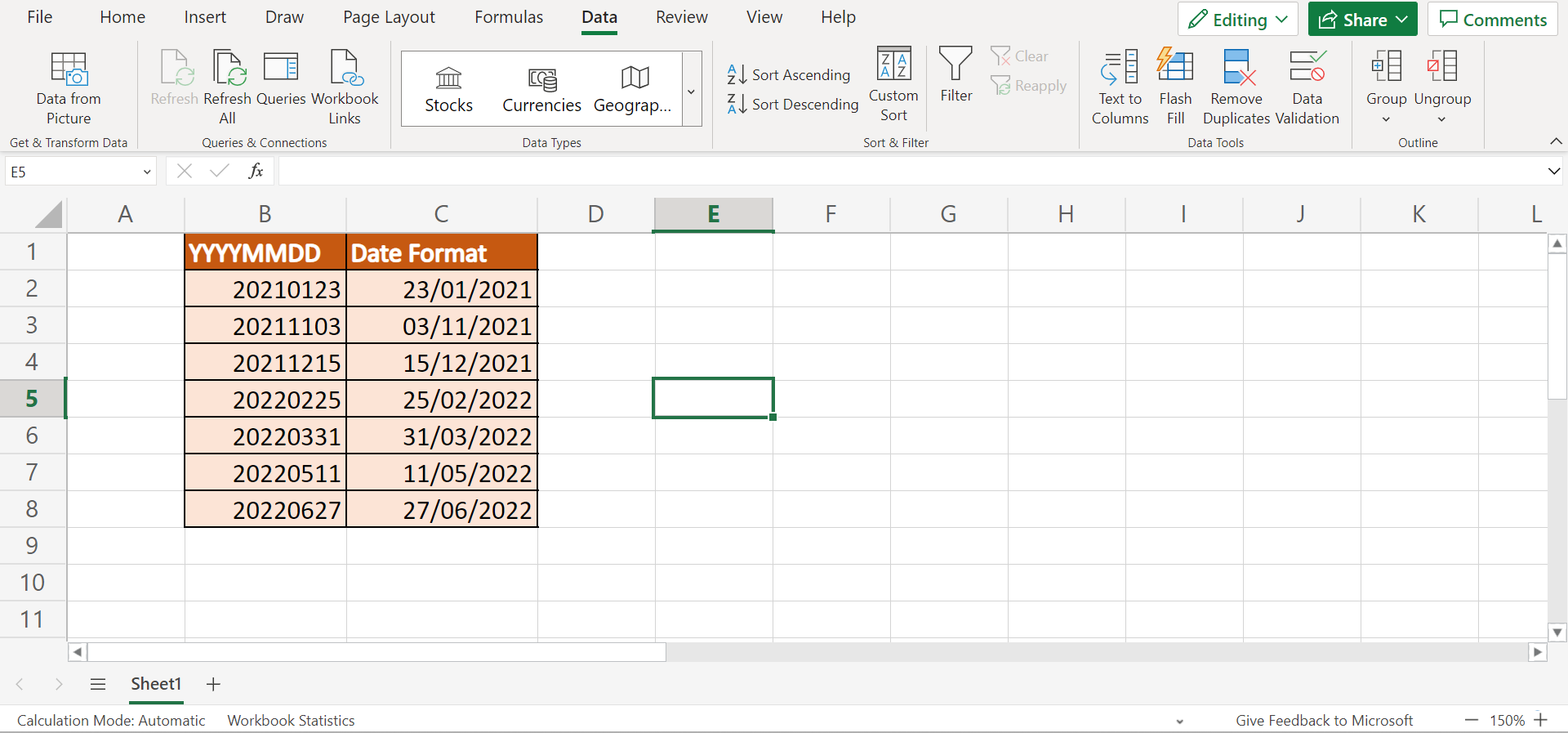Switch to the Home tab
Screen dimensions: 1568x733
coord(122,17)
